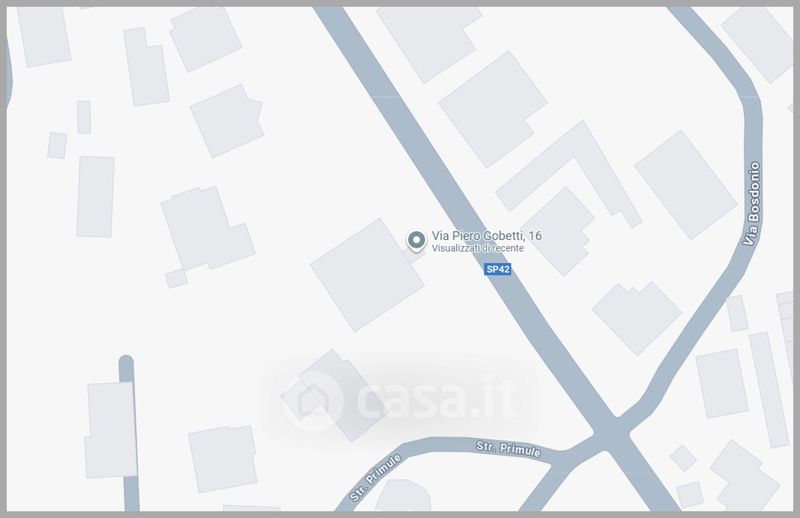Click the casa.it watermark text
The image size is (800, 518).
tap(438, 400)
